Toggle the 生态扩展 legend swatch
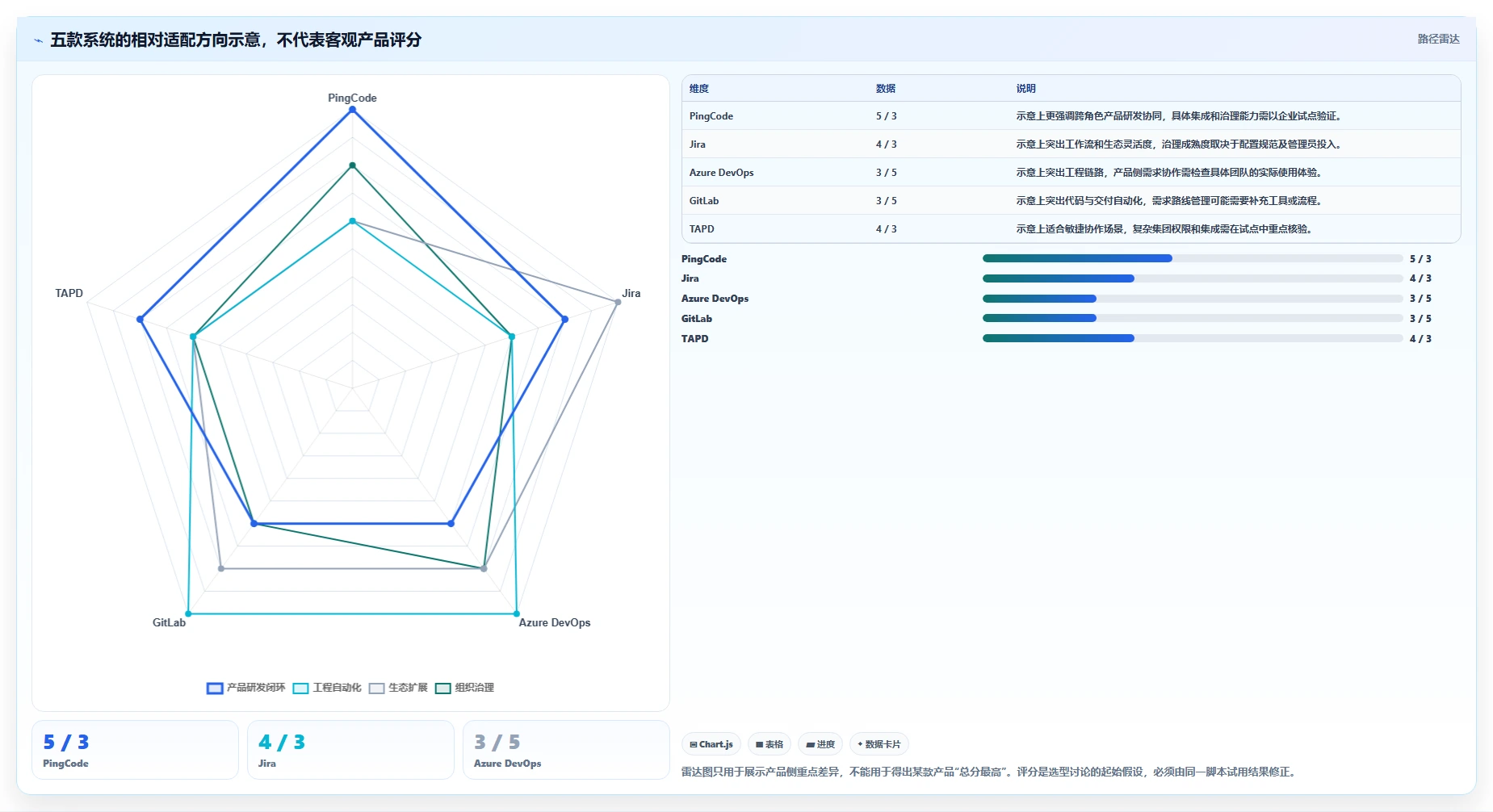This screenshot has height=812, width=1493. point(376,689)
